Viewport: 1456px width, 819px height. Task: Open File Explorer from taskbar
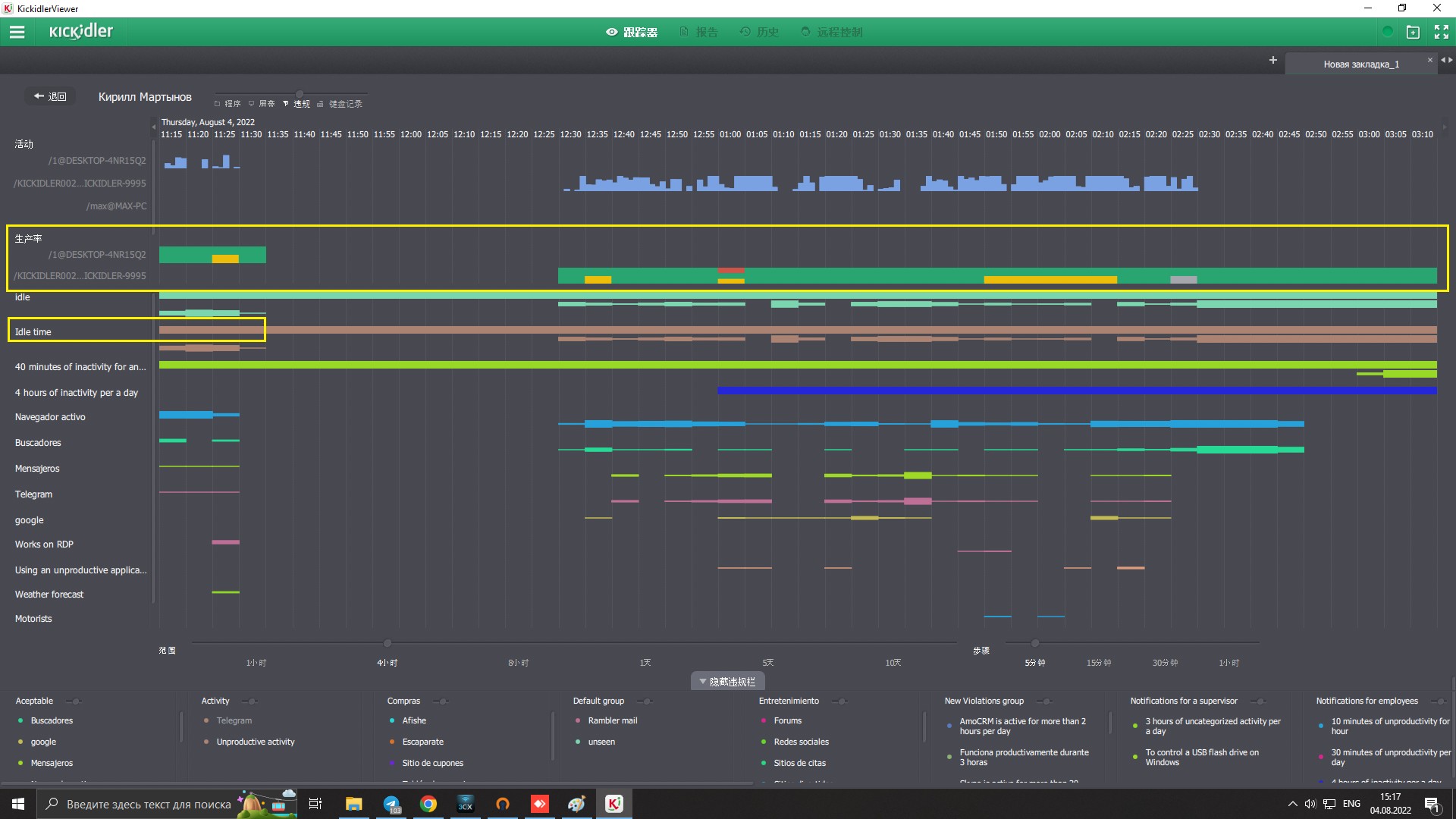353,804
